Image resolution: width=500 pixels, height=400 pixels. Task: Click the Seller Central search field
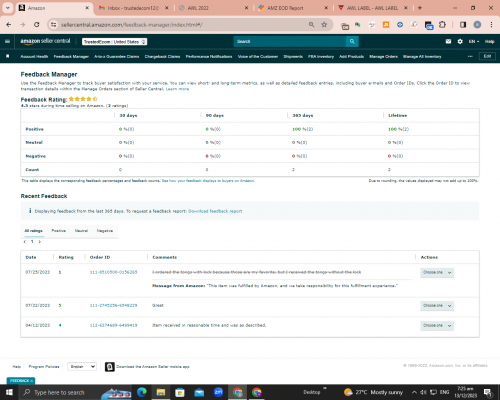pos(290,41)
